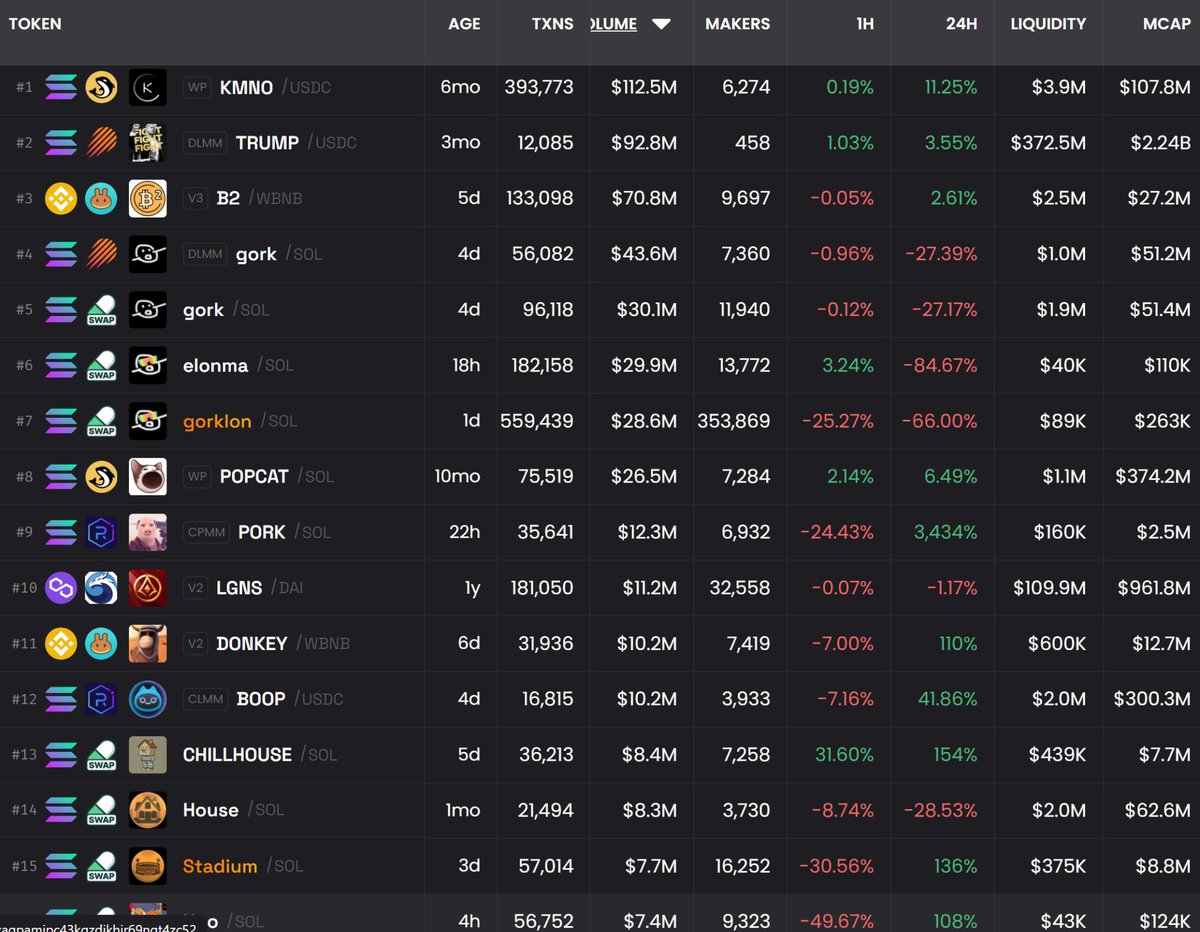Click the gorklon token logo icon
Image resolution: width=1200 pixels, height=932 pixels.
coord(147,421)
